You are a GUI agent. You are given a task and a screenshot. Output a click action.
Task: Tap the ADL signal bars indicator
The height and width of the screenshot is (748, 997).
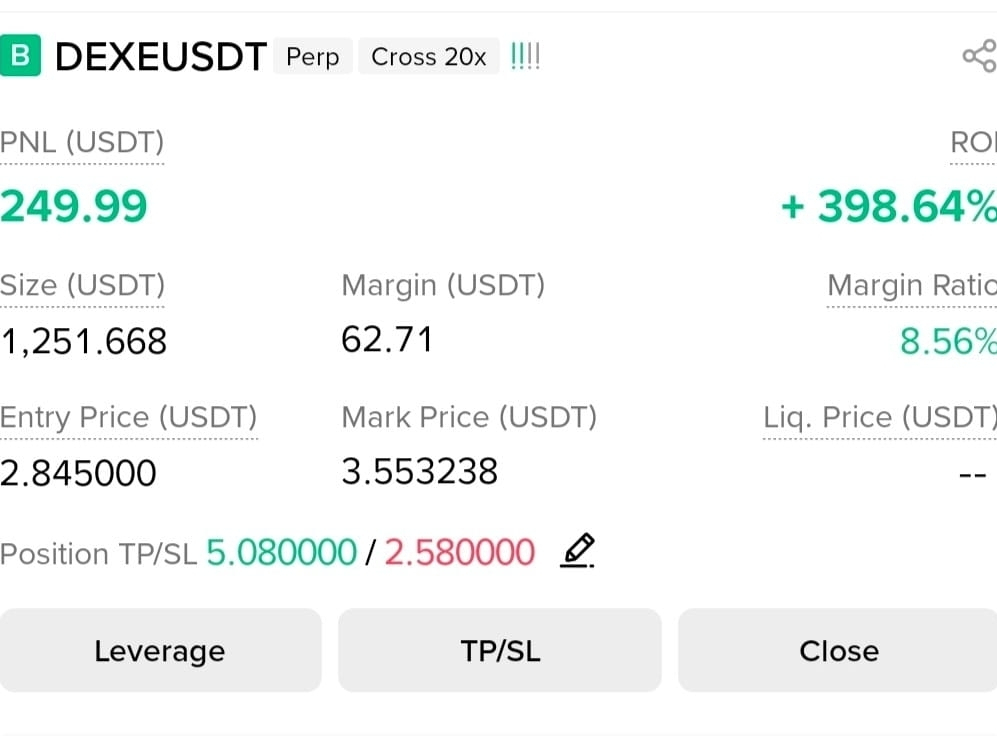pos(525,56)
